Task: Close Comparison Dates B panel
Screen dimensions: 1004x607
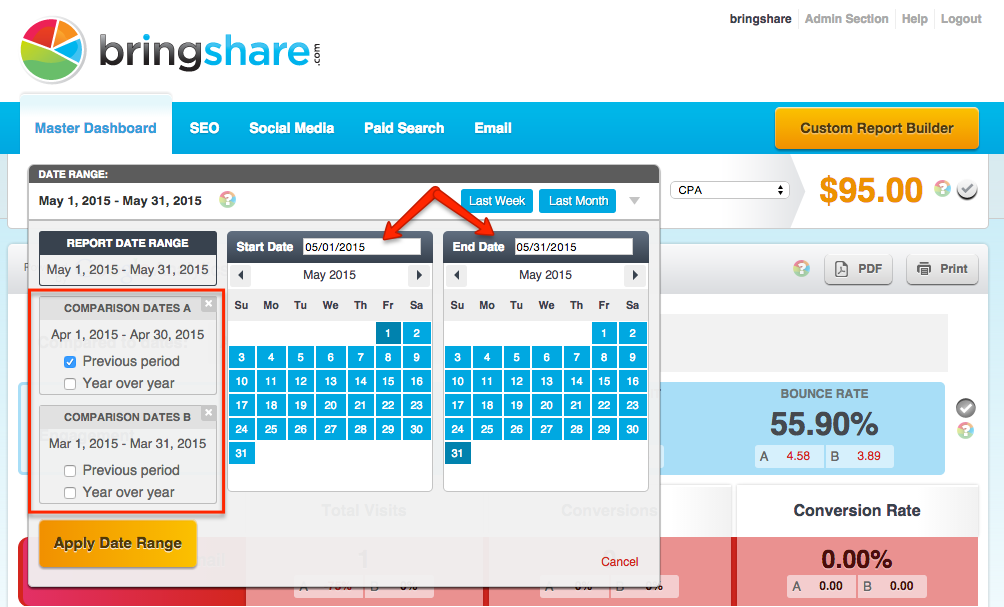Action: point(208,413)
